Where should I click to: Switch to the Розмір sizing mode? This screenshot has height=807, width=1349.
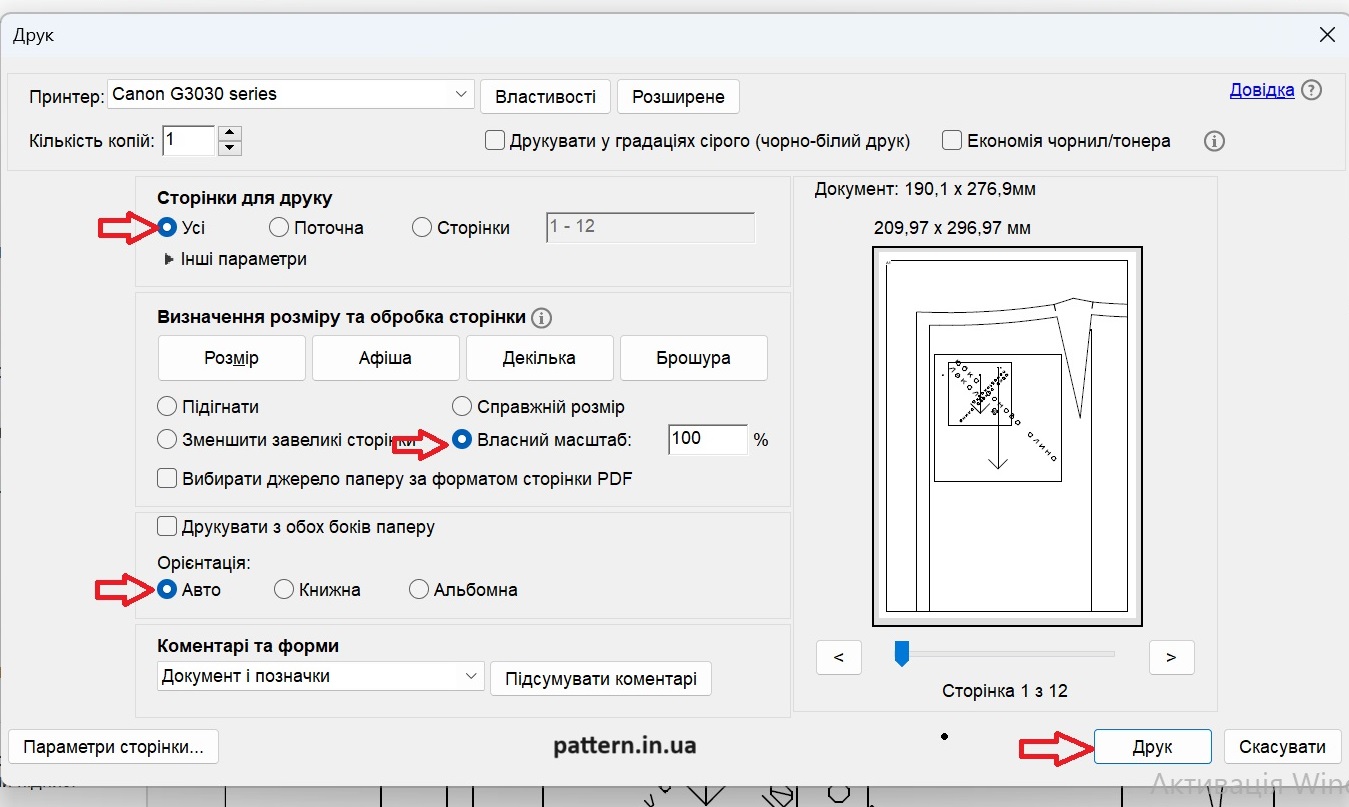(x=232, y=358)
